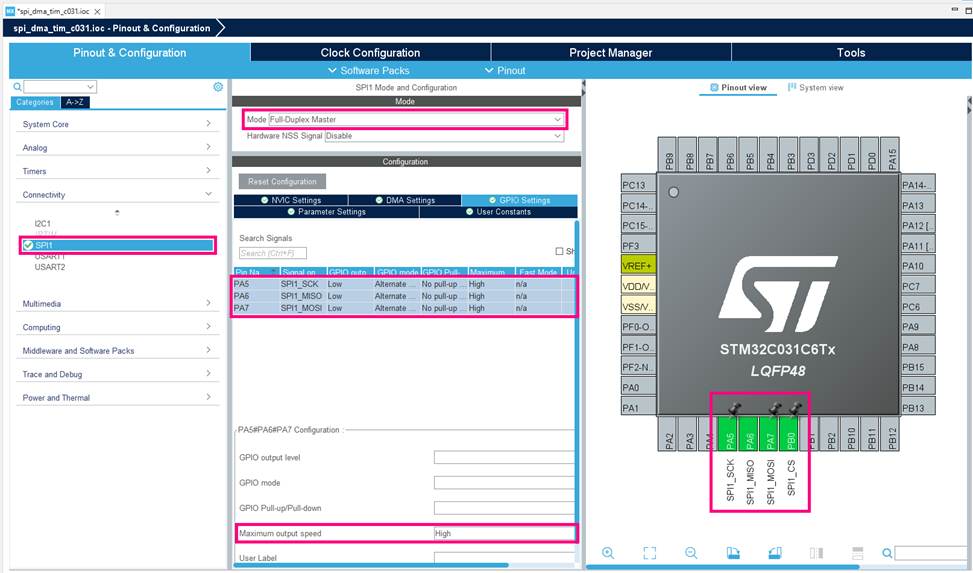
Task: Expand the Timers category
Action: [x=117, y=171]
